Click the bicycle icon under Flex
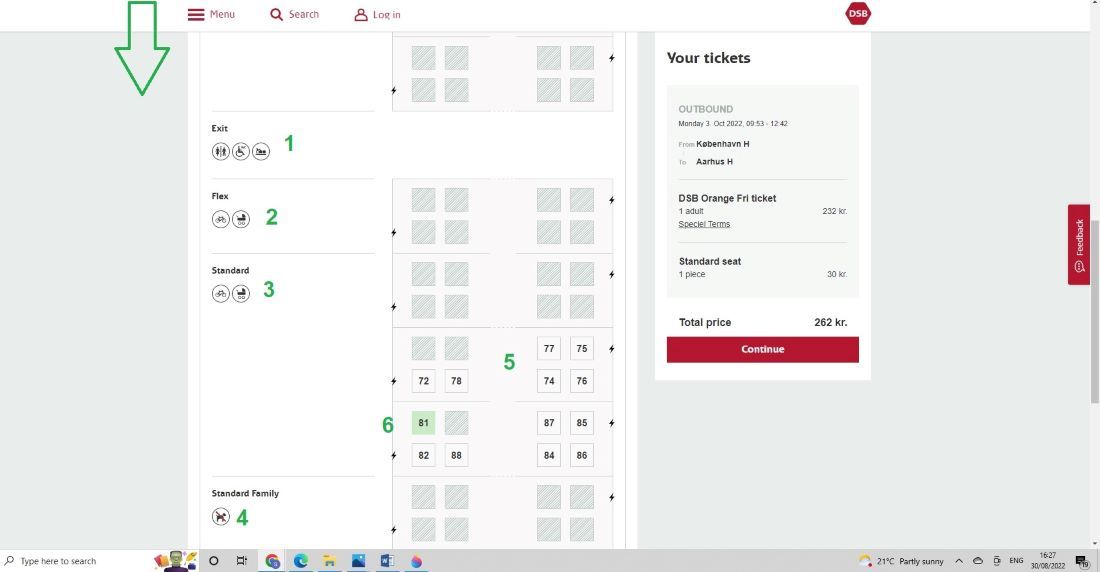This screenshot has width=1100, height=572. coord(221,219)
